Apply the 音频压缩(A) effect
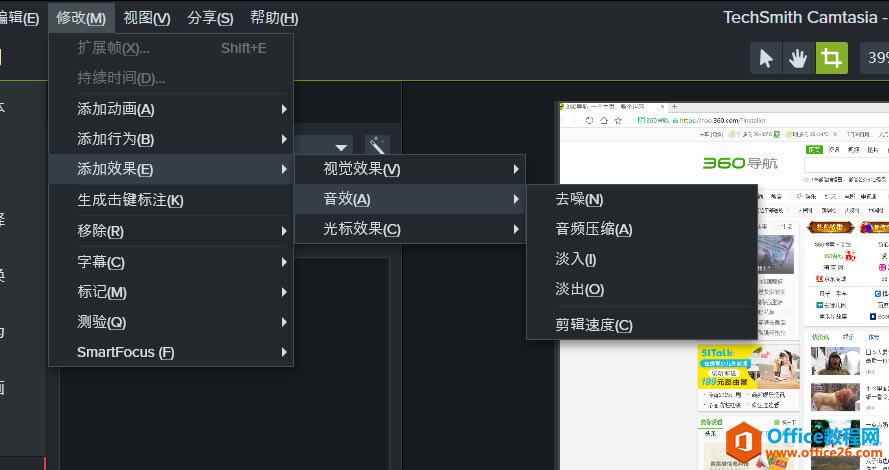Image resolution: width=889 pixels, height=470 pixels. tap(642, 229)
